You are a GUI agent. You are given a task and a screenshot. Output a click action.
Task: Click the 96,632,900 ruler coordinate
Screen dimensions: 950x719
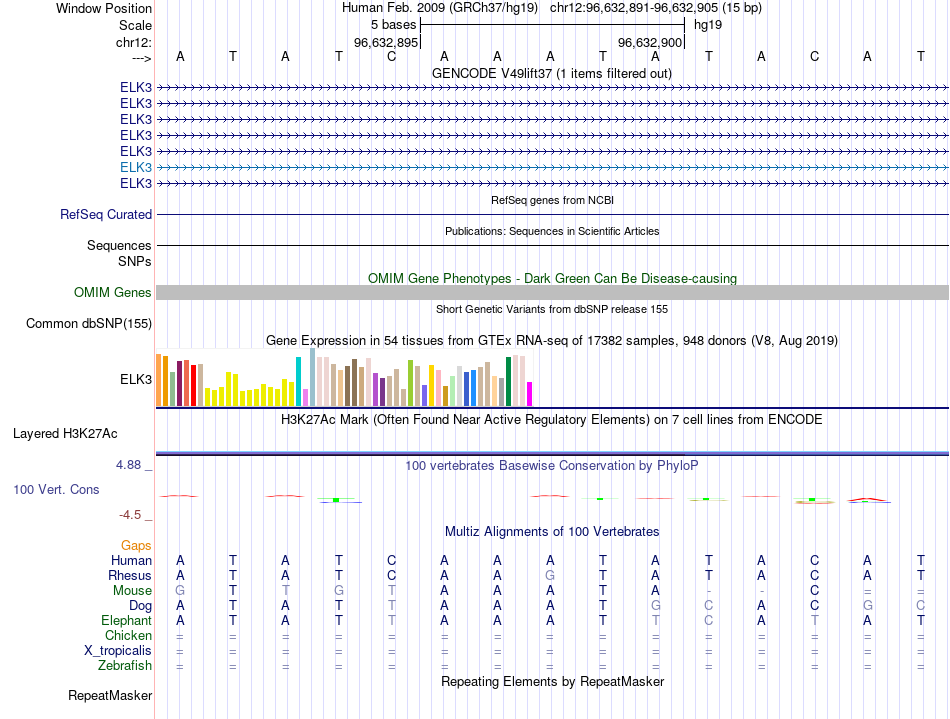[650, 42]
